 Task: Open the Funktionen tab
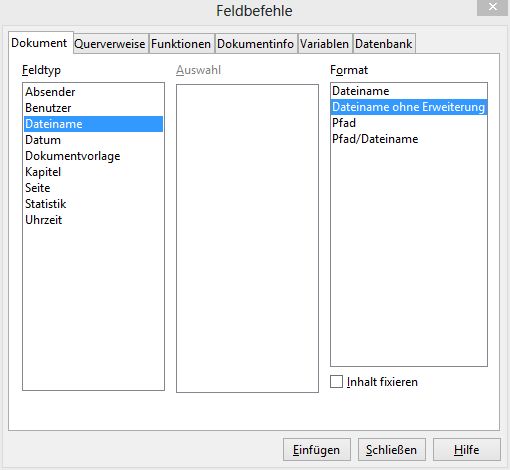181,44
